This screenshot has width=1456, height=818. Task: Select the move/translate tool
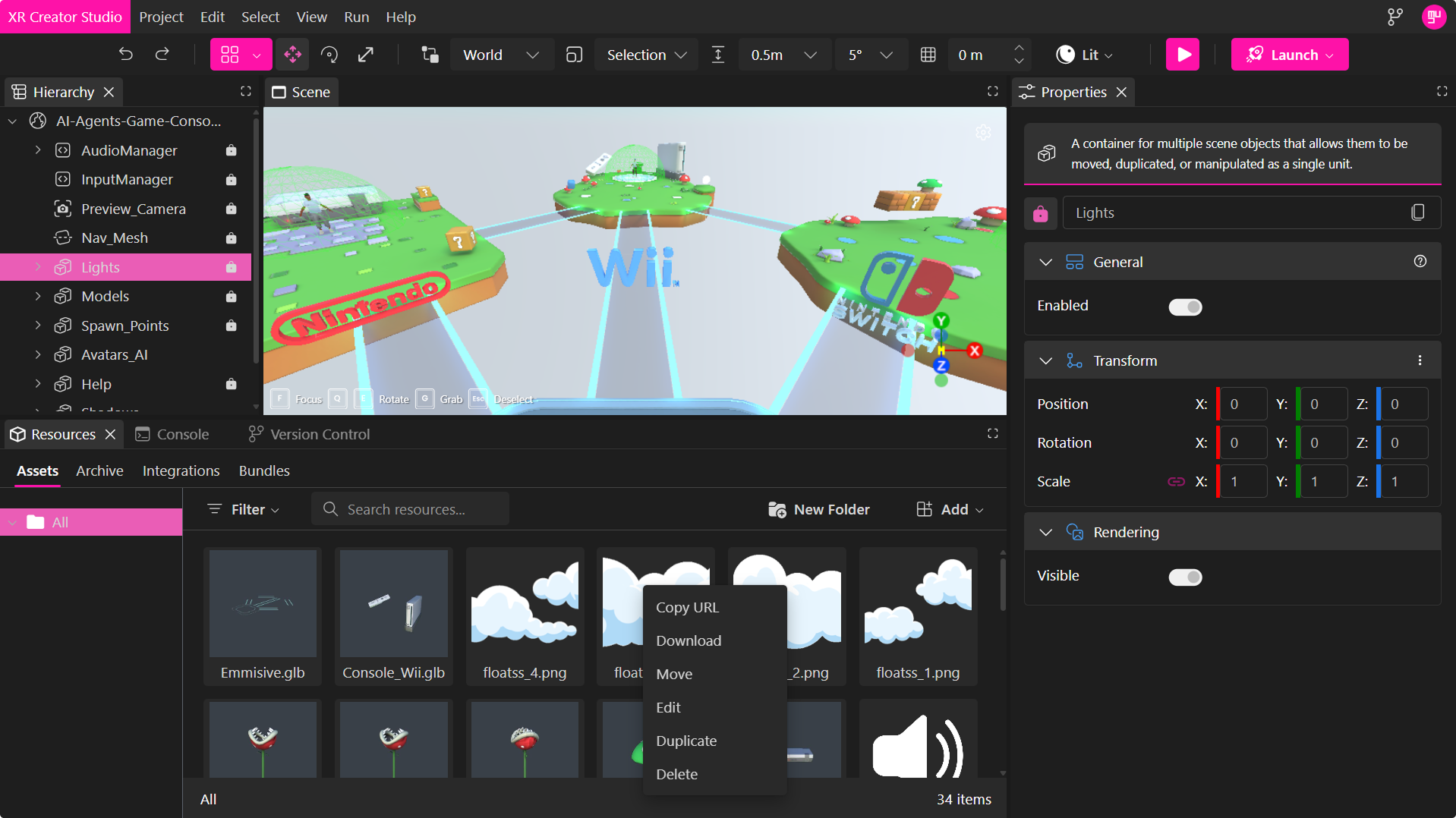pos(292,55)
